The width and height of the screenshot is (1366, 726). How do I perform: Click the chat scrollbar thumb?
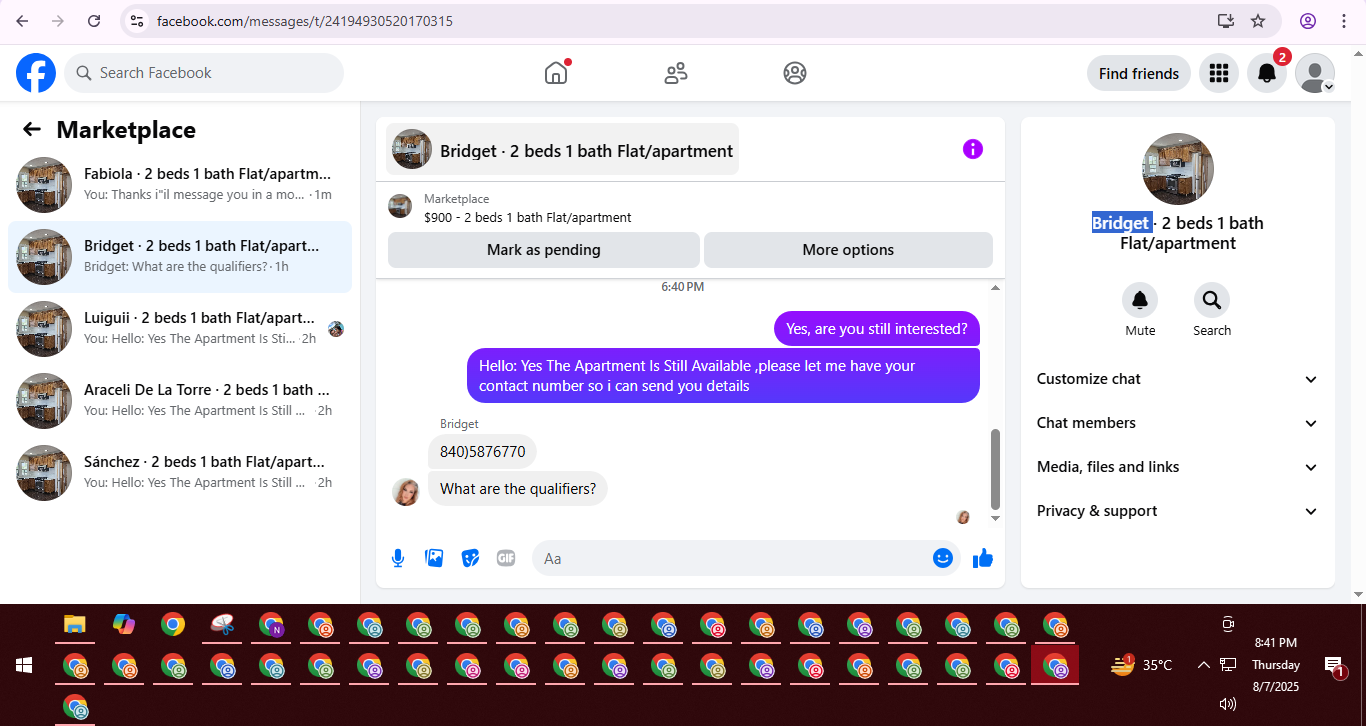pos(995,468)
